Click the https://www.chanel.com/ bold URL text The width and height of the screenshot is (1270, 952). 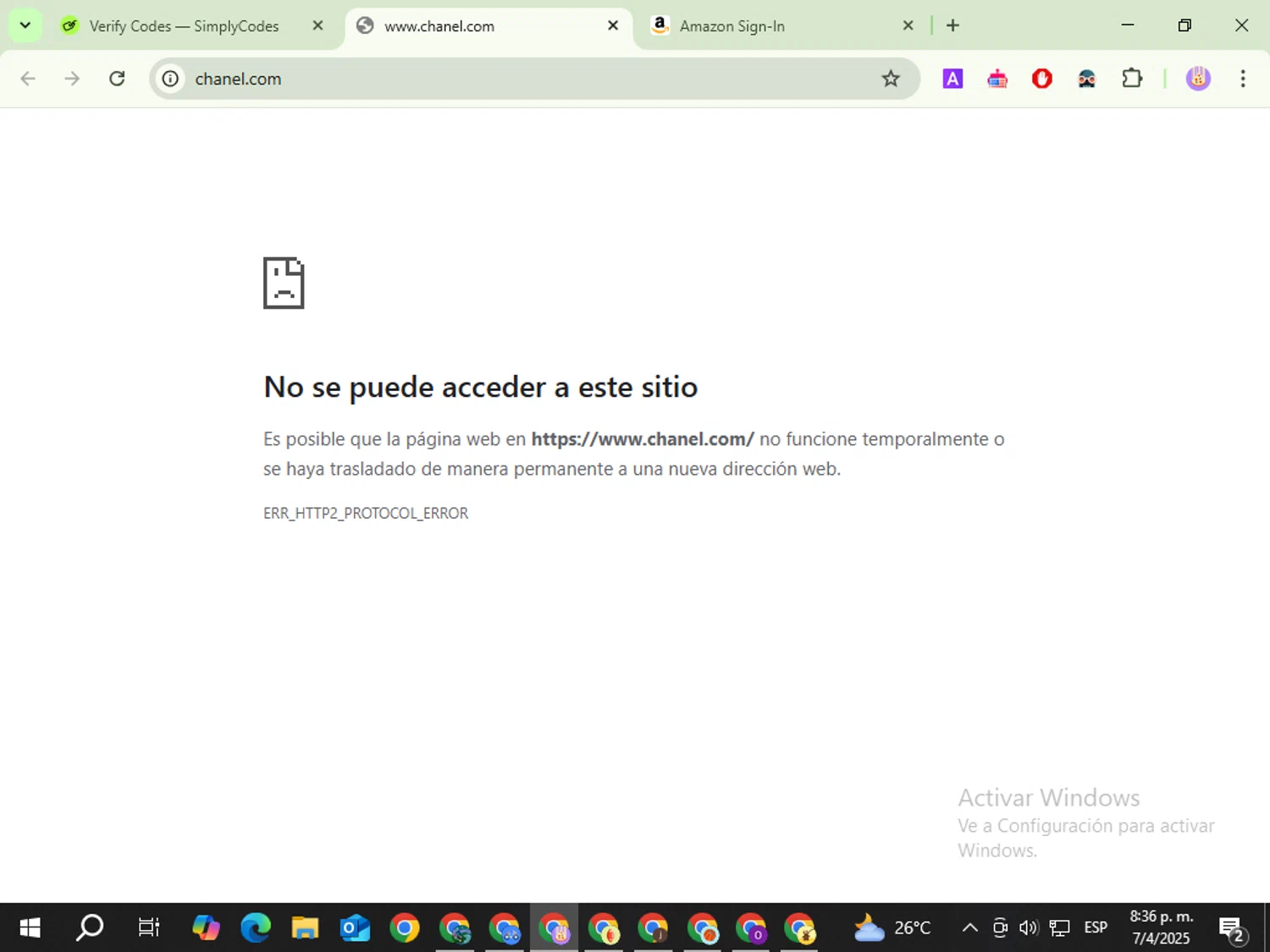click(643, 439)
